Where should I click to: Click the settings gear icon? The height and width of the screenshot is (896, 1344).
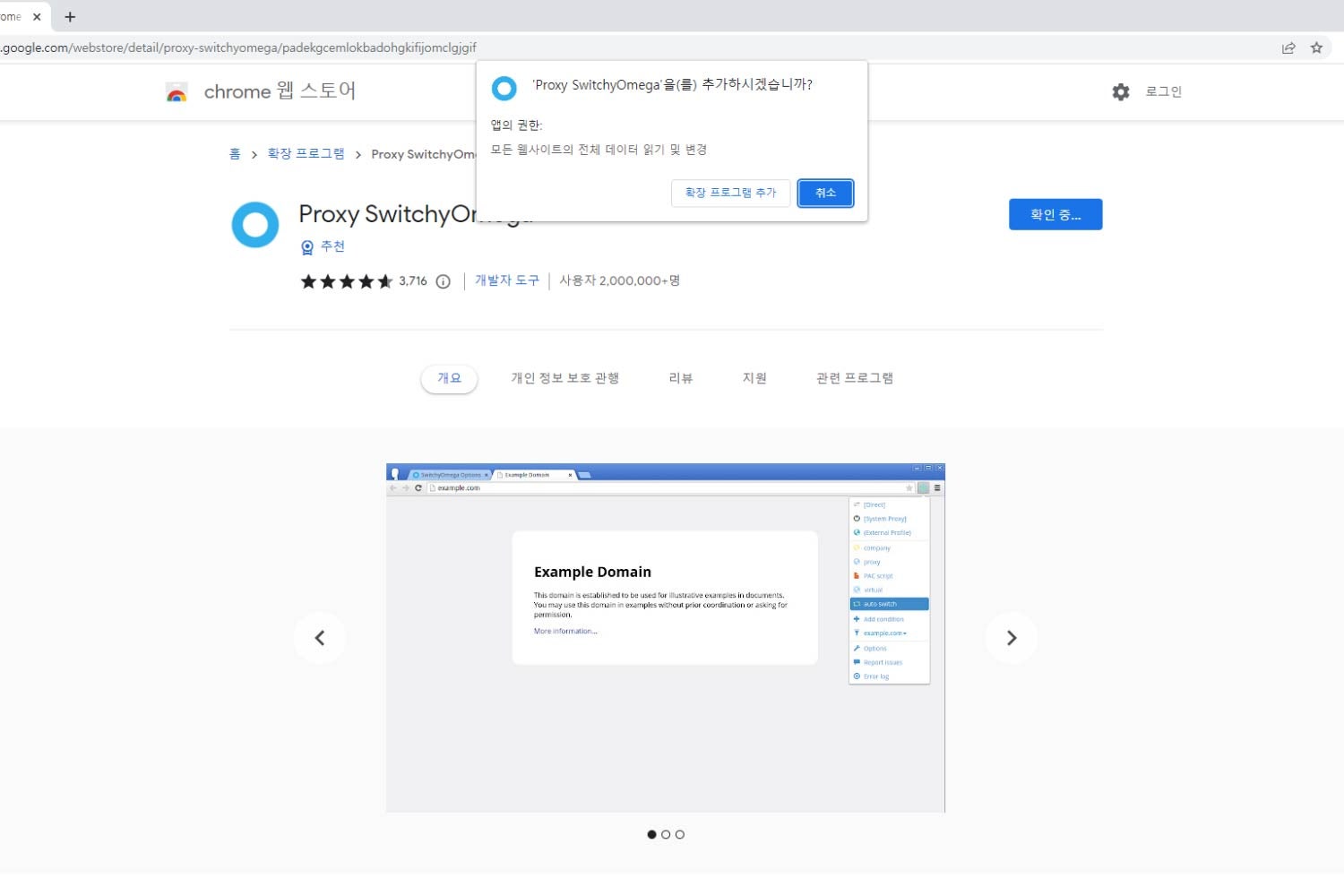1120,91
